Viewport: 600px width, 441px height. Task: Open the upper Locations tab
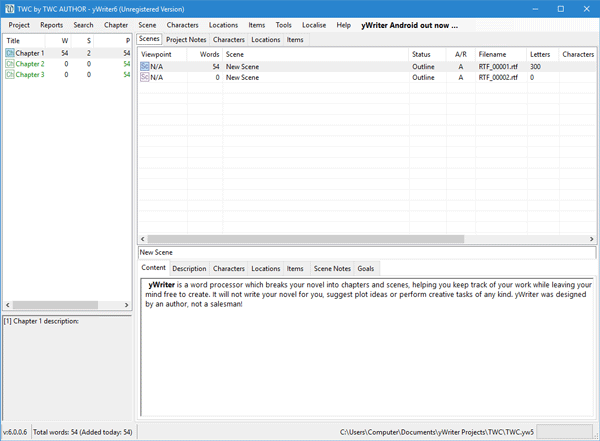(x=266, y=40)
